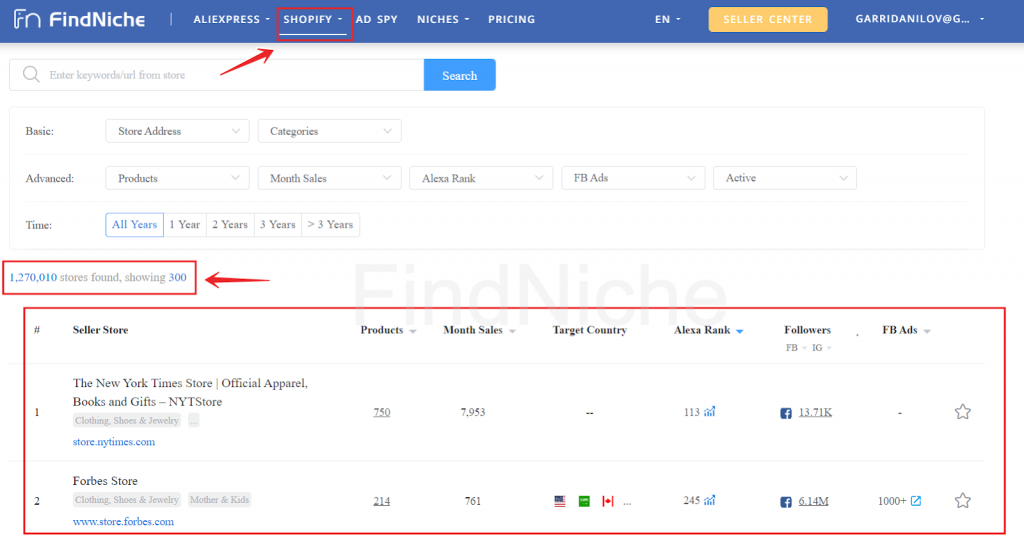Click the US flag in Forbes row
The height and width of the screenshot is (538, 1024).
pyautogui.click(x=560, y=501)
